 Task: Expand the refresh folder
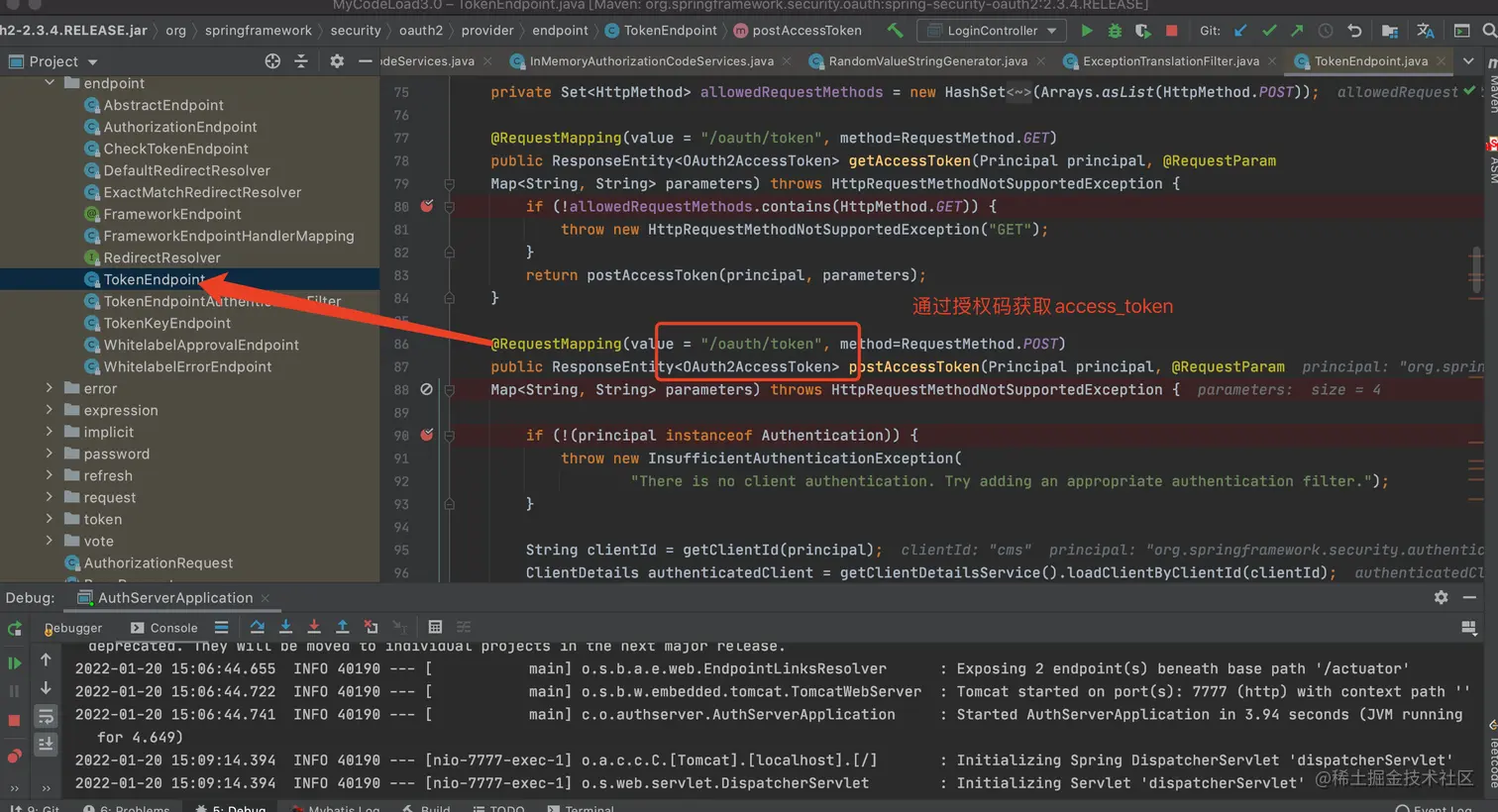pyautogui.click(x=50, y=475)
